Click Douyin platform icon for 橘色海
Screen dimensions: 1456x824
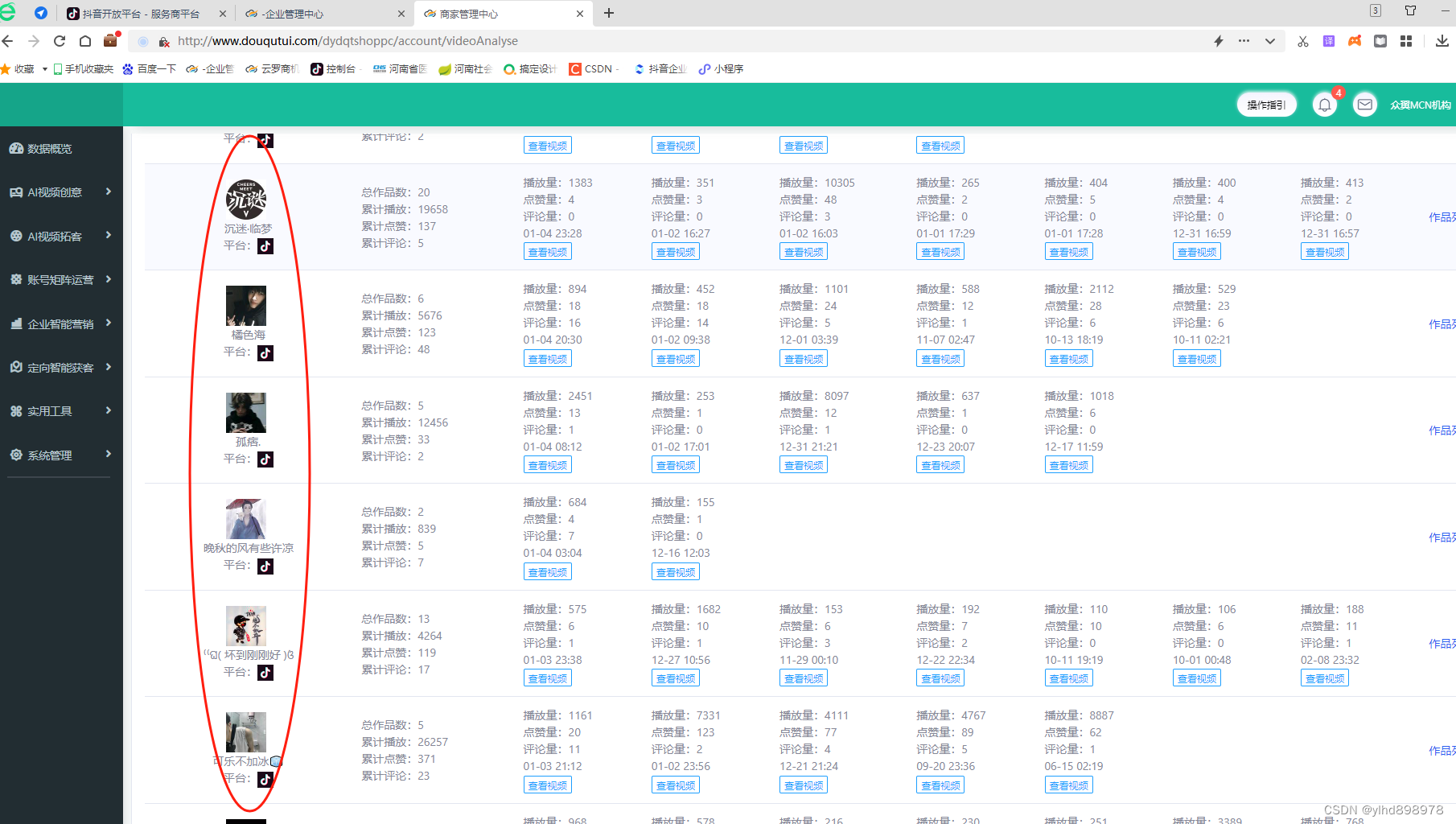click(265, 352)
